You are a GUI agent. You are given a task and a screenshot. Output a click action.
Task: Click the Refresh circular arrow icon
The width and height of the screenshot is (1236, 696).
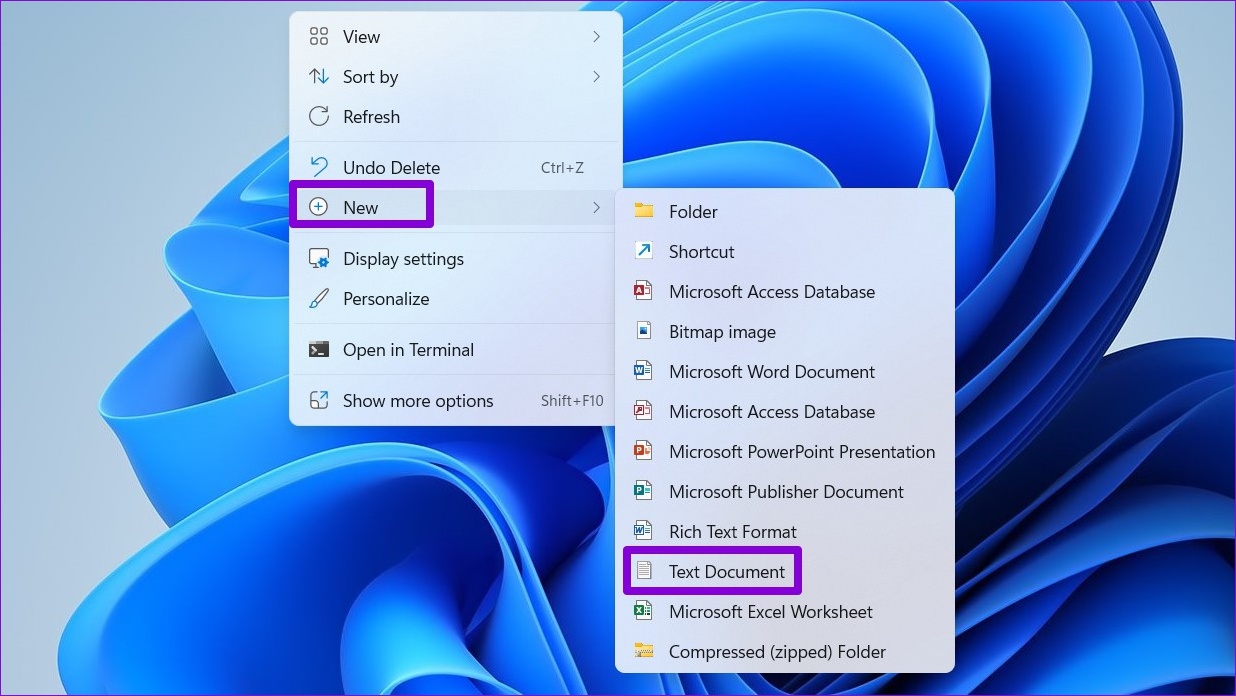(x=319, y=117)
